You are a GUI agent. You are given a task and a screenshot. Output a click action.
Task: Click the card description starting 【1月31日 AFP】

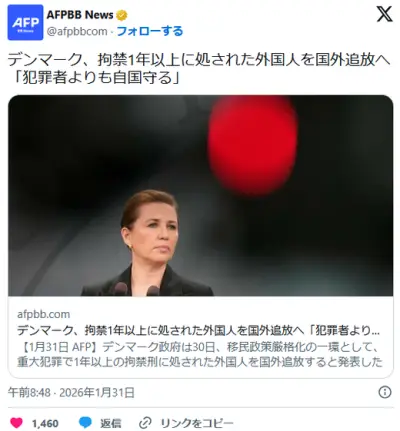200,354
